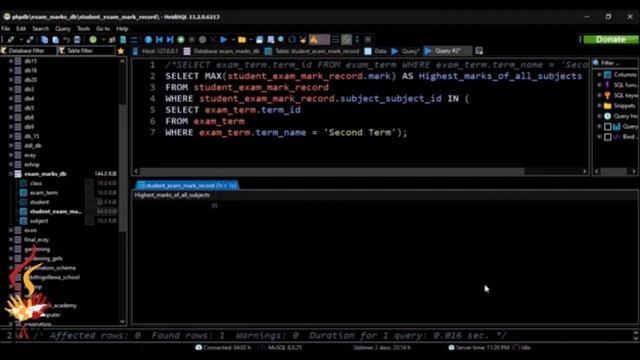The image size is (640, 360).
Task: Click the blue help circle icon
Action: point(148,40)
